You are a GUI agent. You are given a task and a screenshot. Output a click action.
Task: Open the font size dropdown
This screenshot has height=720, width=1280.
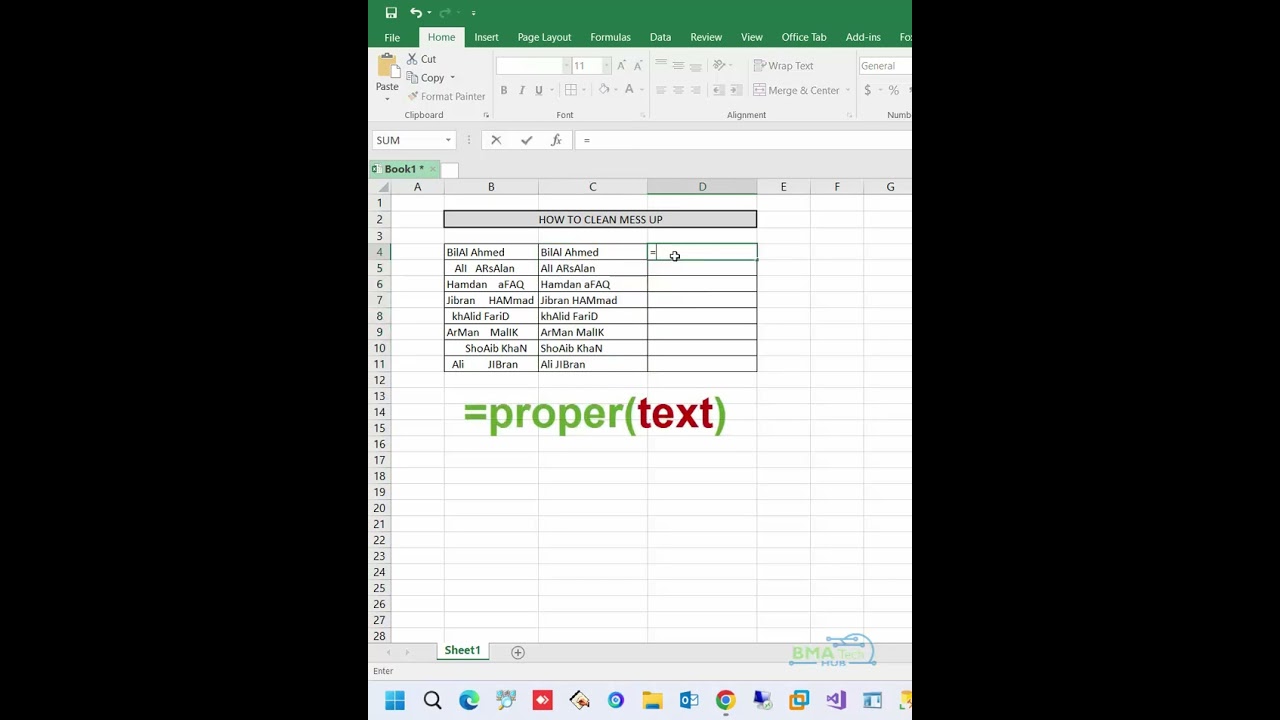pos(606,66)
